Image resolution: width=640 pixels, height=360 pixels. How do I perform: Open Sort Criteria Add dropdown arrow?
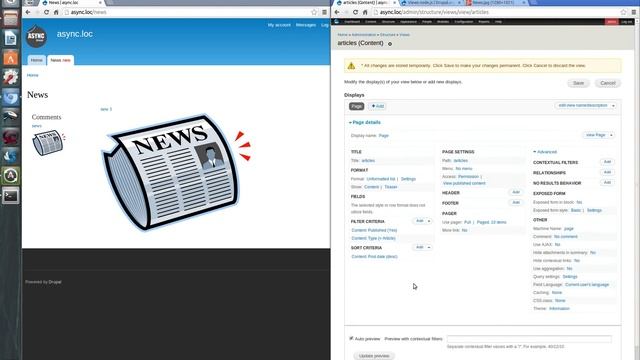point(429,247)
